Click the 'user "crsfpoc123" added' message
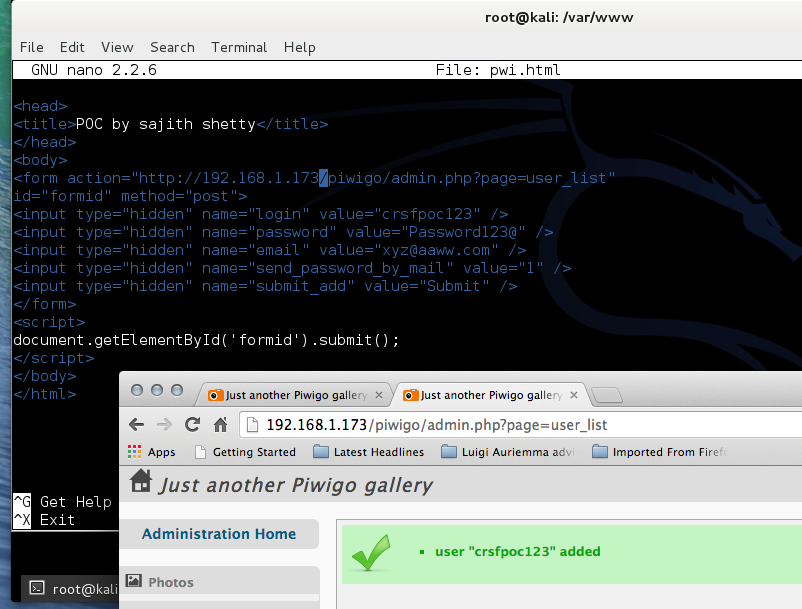Viewport: 802px width, 609px height. [x=518, y=552]
